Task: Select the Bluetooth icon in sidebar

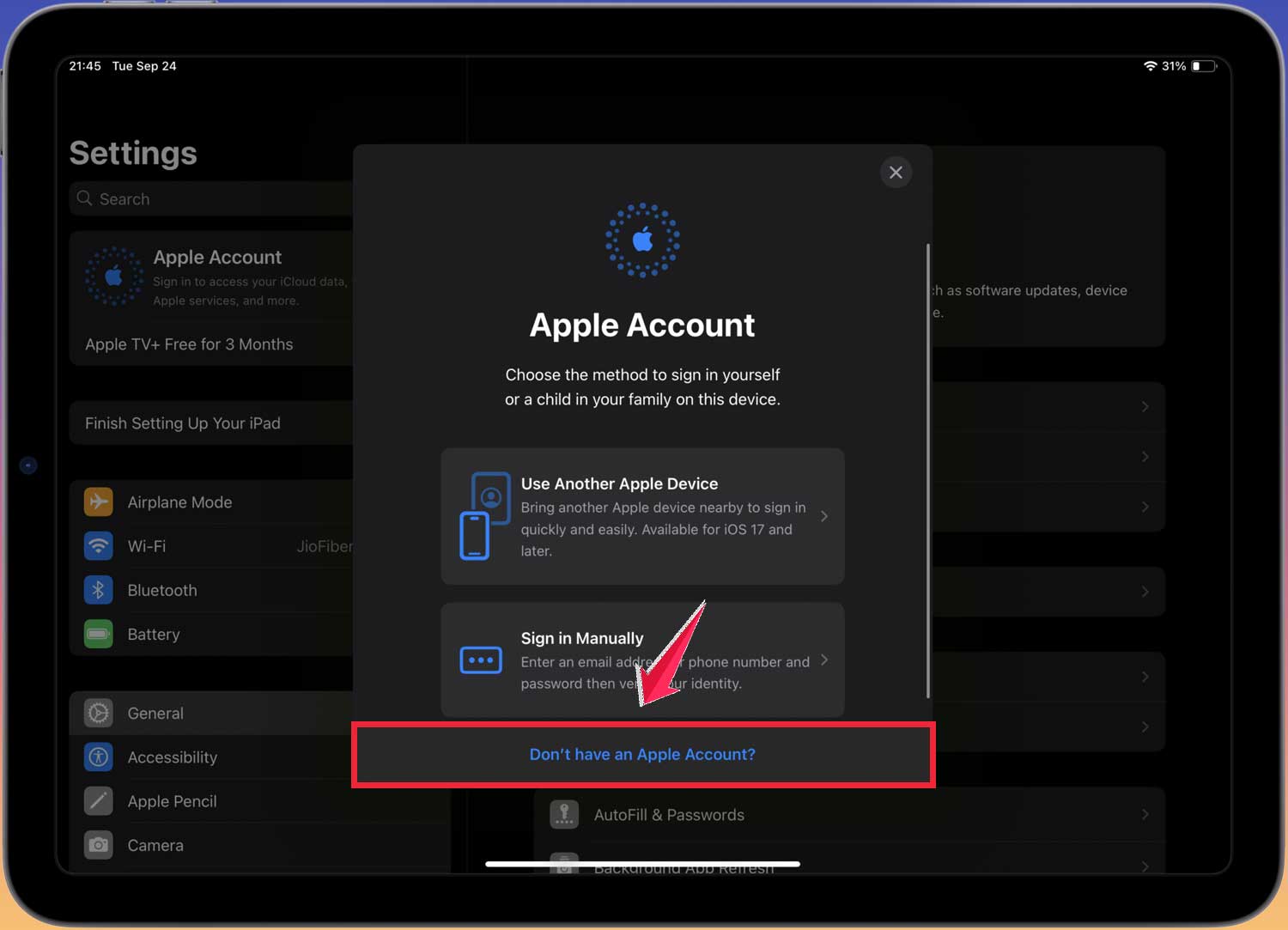Action: click(x=98, y=590)
